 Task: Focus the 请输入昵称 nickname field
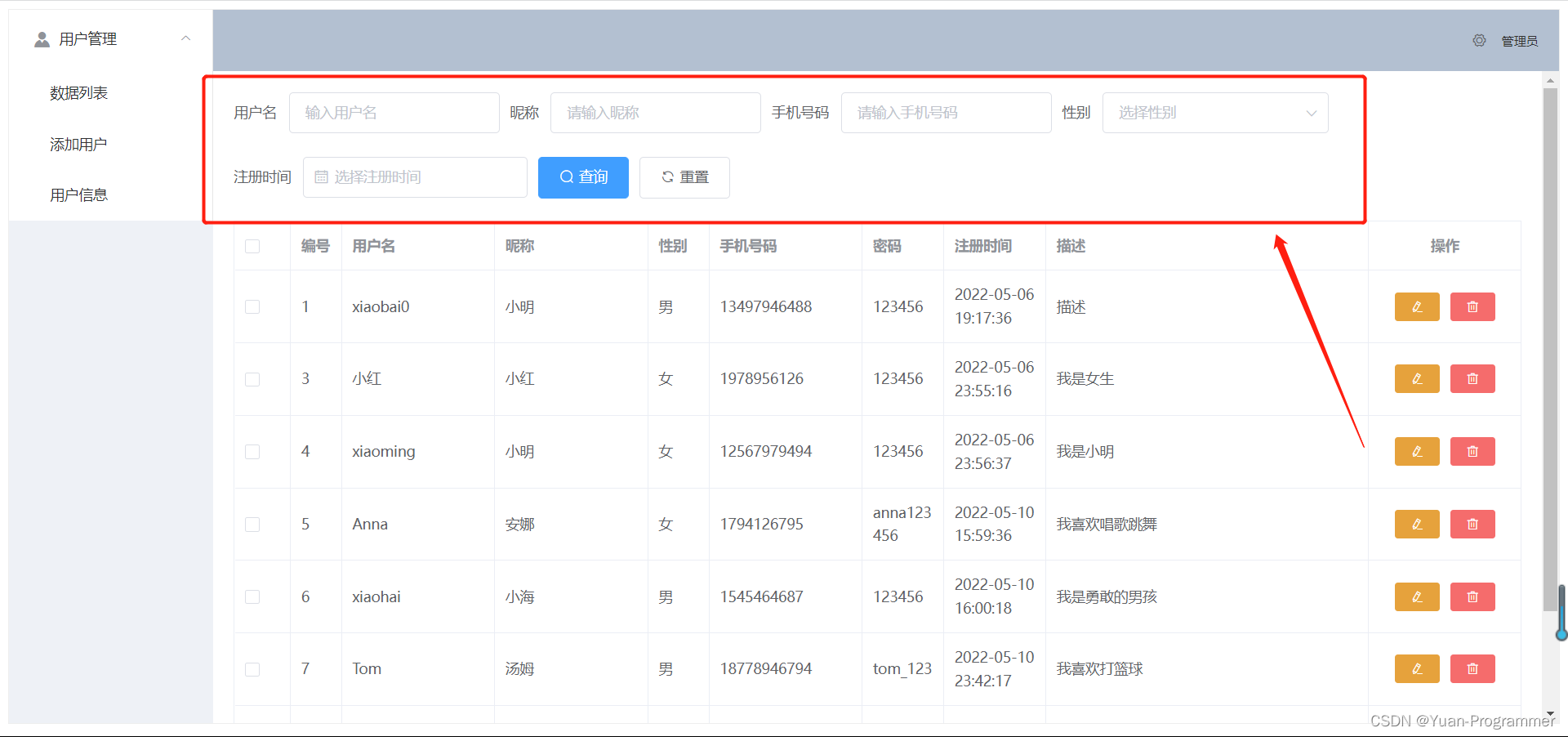click(656, 113)
